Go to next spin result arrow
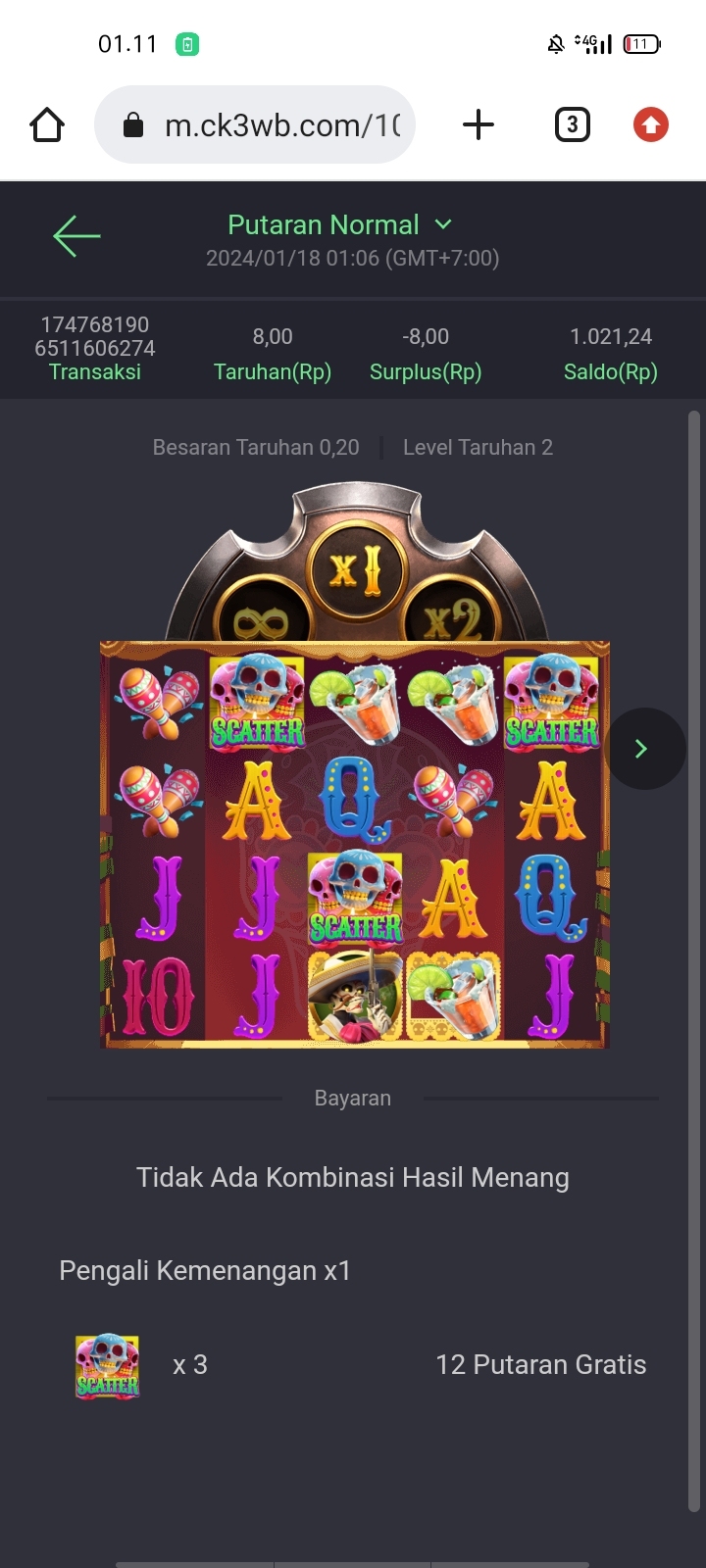The width and height of the screenshot is (706, 1568). coord(643,749)
